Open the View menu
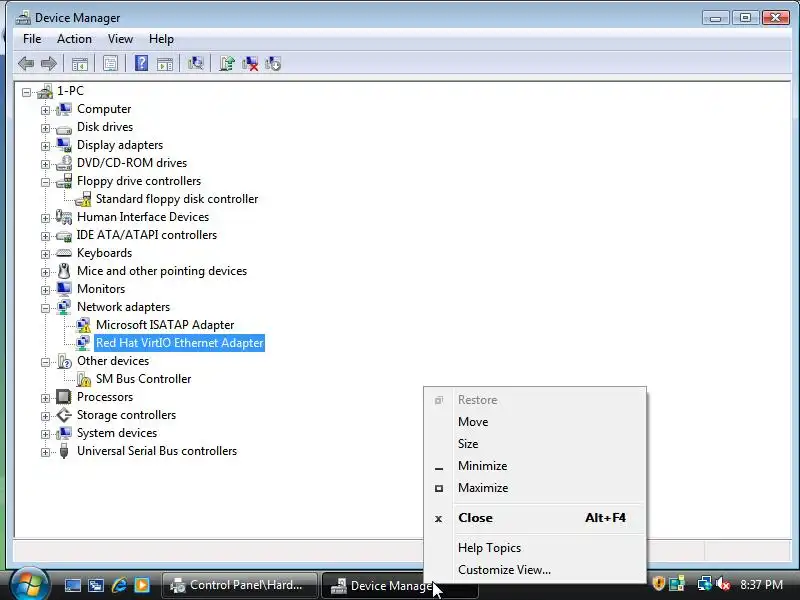The width and height of the screenshot is (800, 600). point(120,39)
